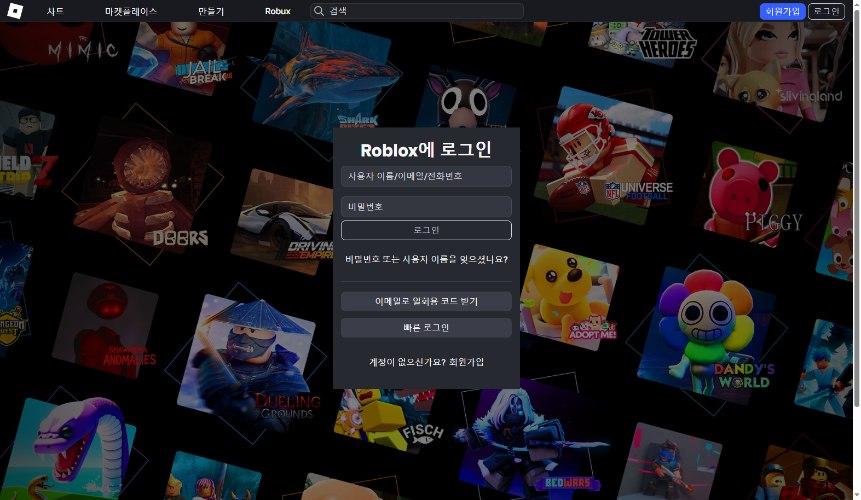
Task: Select the Driving Empire game thumbnail
Action: 283,222
